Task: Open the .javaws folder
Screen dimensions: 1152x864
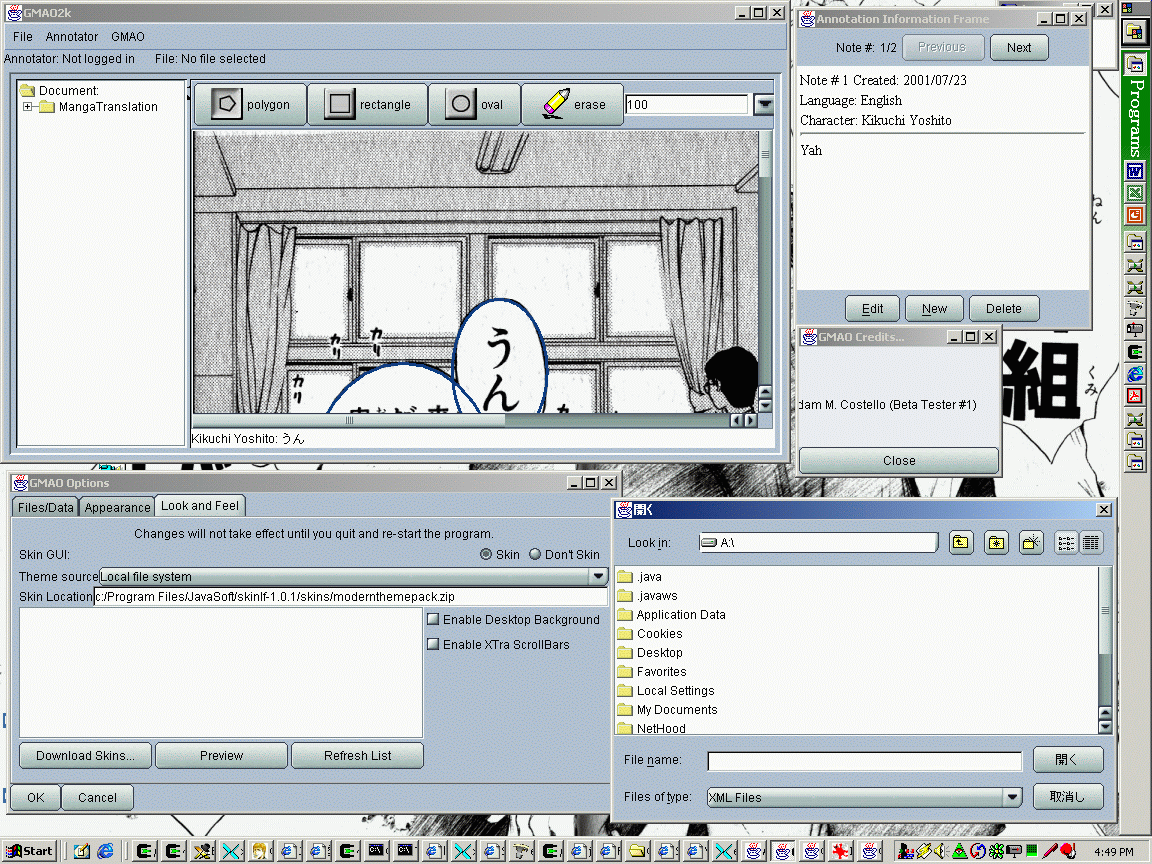Action: tap(648, 596)
